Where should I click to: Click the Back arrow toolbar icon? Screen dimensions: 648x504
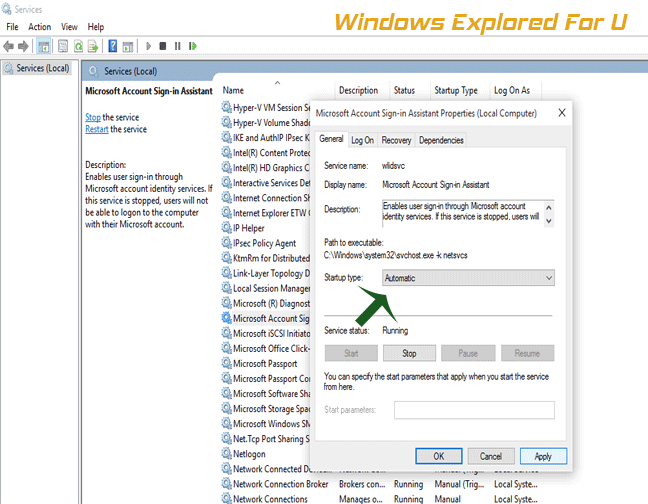[x=8, y=46]
